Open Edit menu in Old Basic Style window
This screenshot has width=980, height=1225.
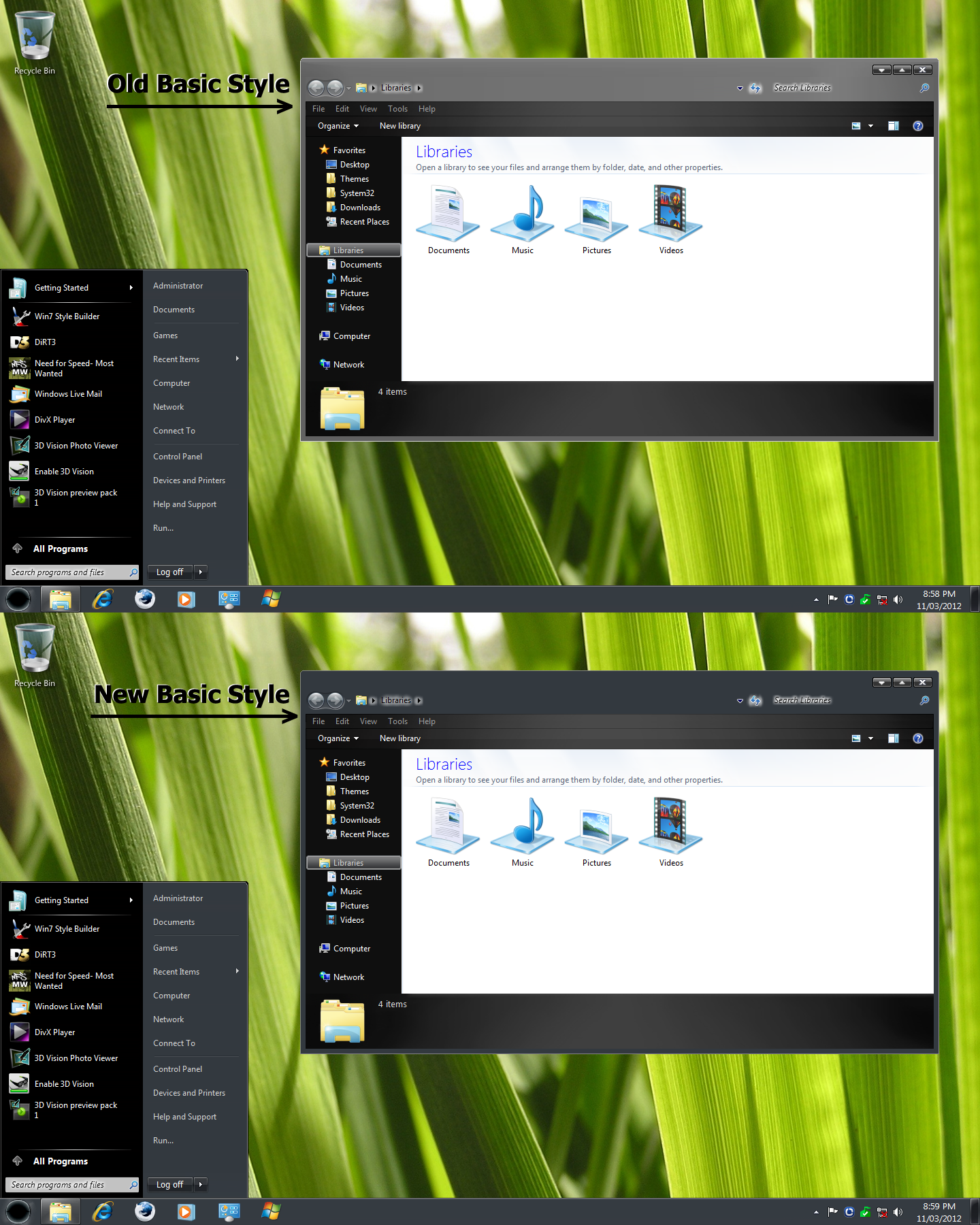pos(342,109)
